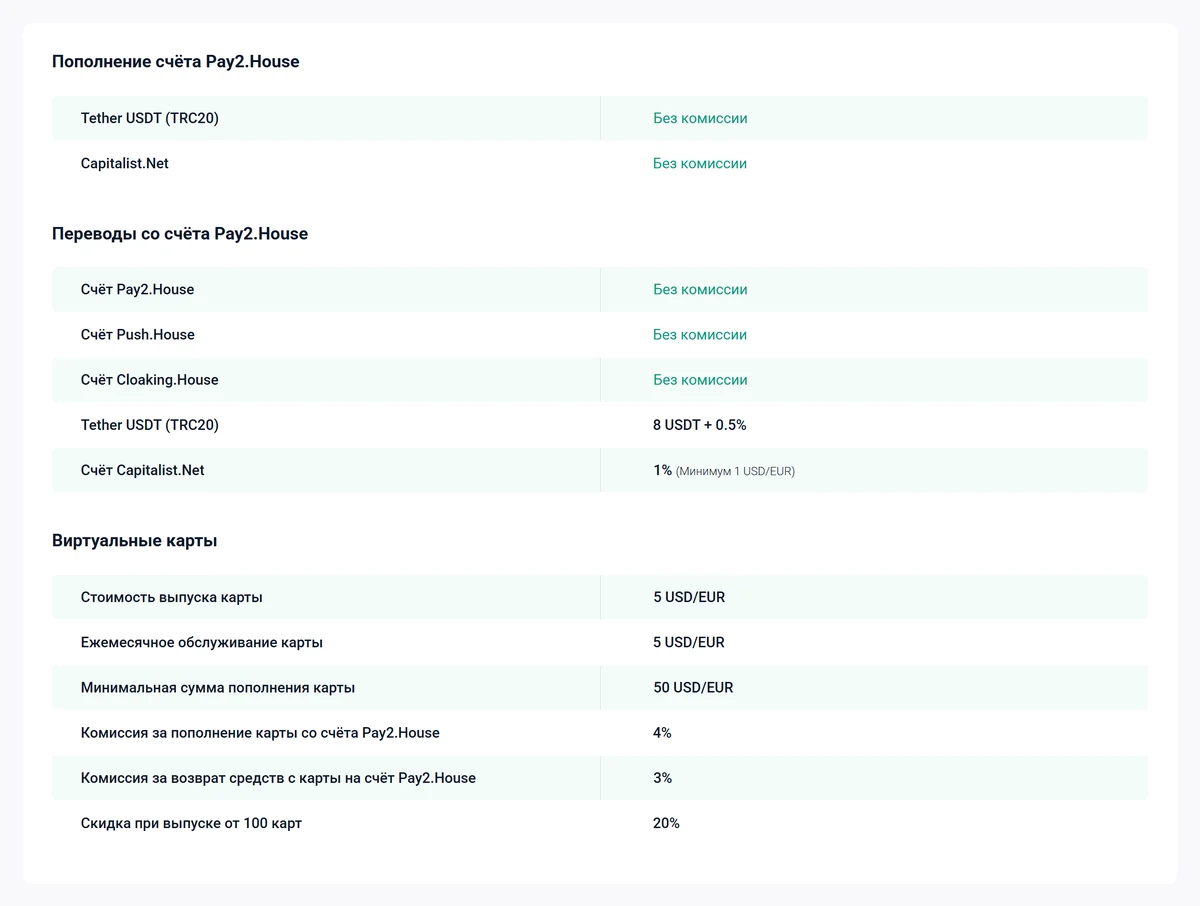
Task: Click the '3%' refund commission value
Action: click(662, 778)
